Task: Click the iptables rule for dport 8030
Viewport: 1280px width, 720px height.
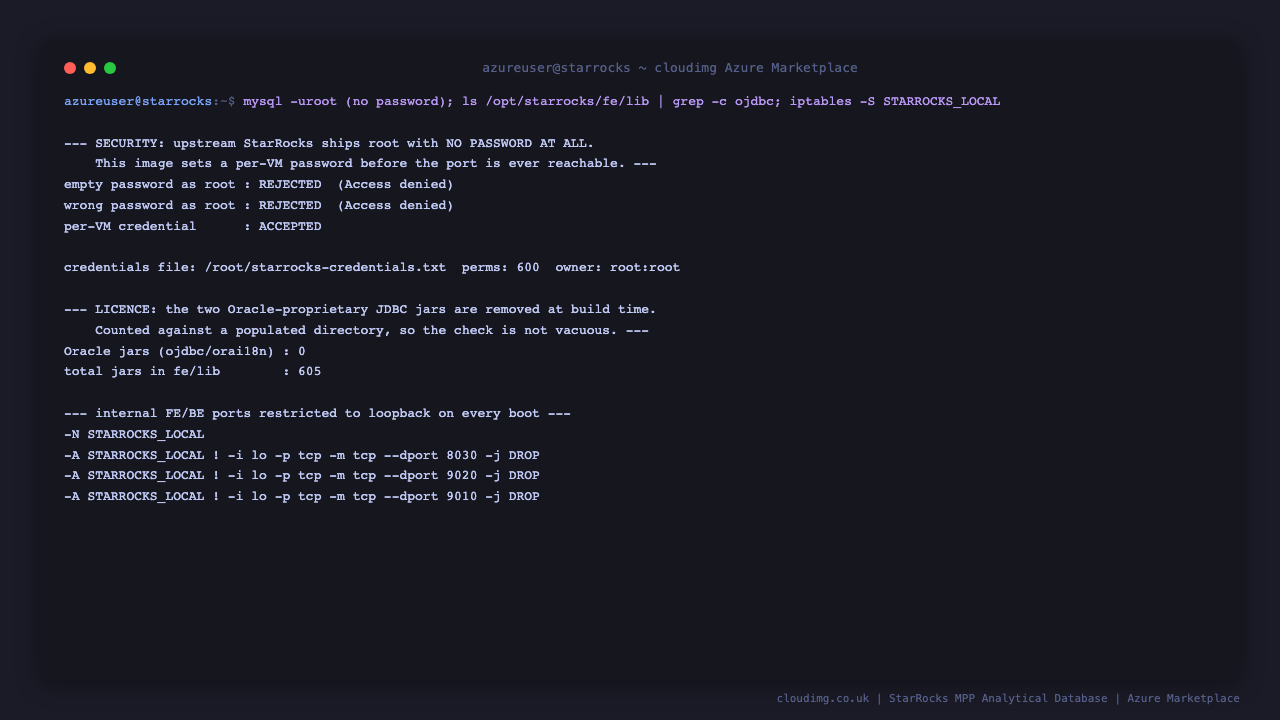Action: pyautogui.click(x=302, y=456)
